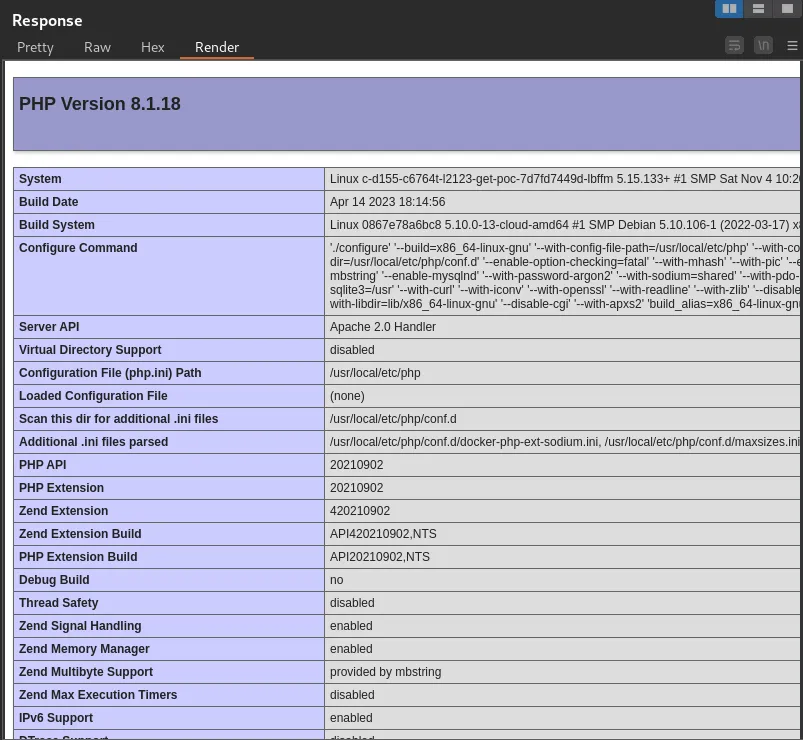Toggle word wrap in the response
Viewport: 803px width, 740px height.
coord(734,45)
